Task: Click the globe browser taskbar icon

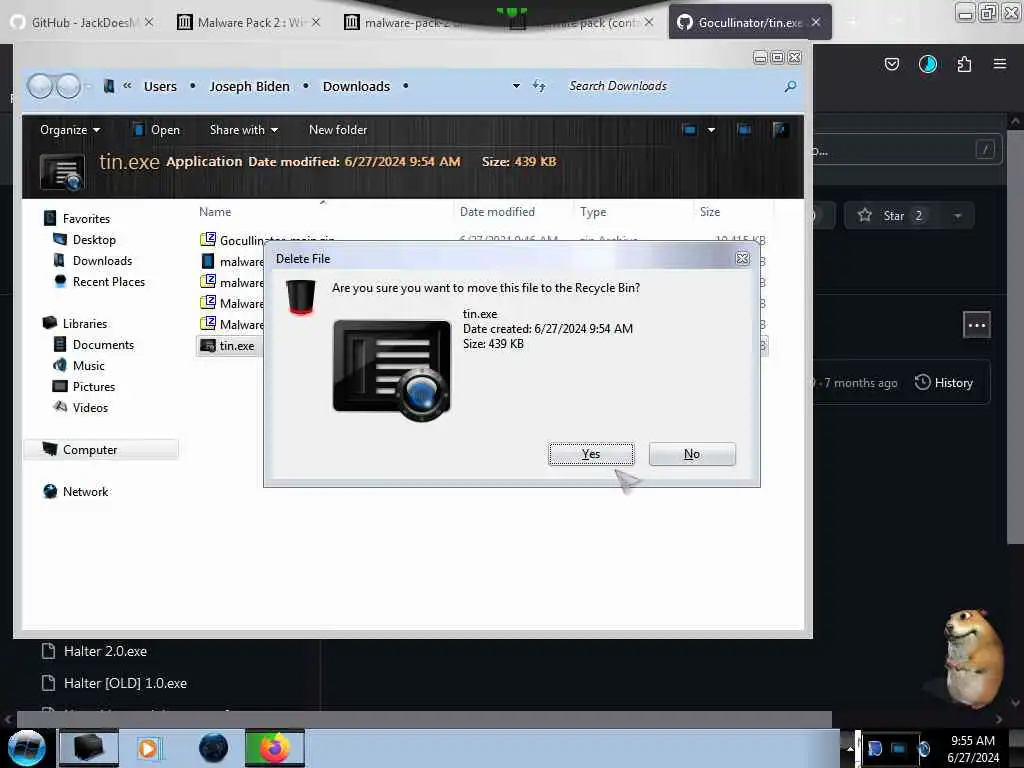Action: pos(214,748)
